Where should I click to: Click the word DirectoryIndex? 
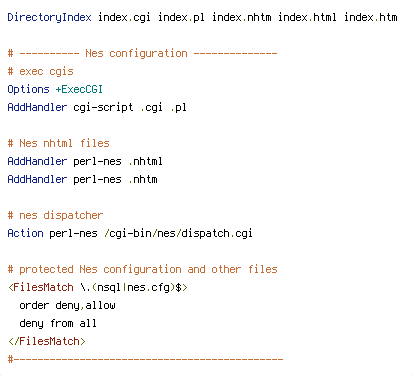pos(49,17)
